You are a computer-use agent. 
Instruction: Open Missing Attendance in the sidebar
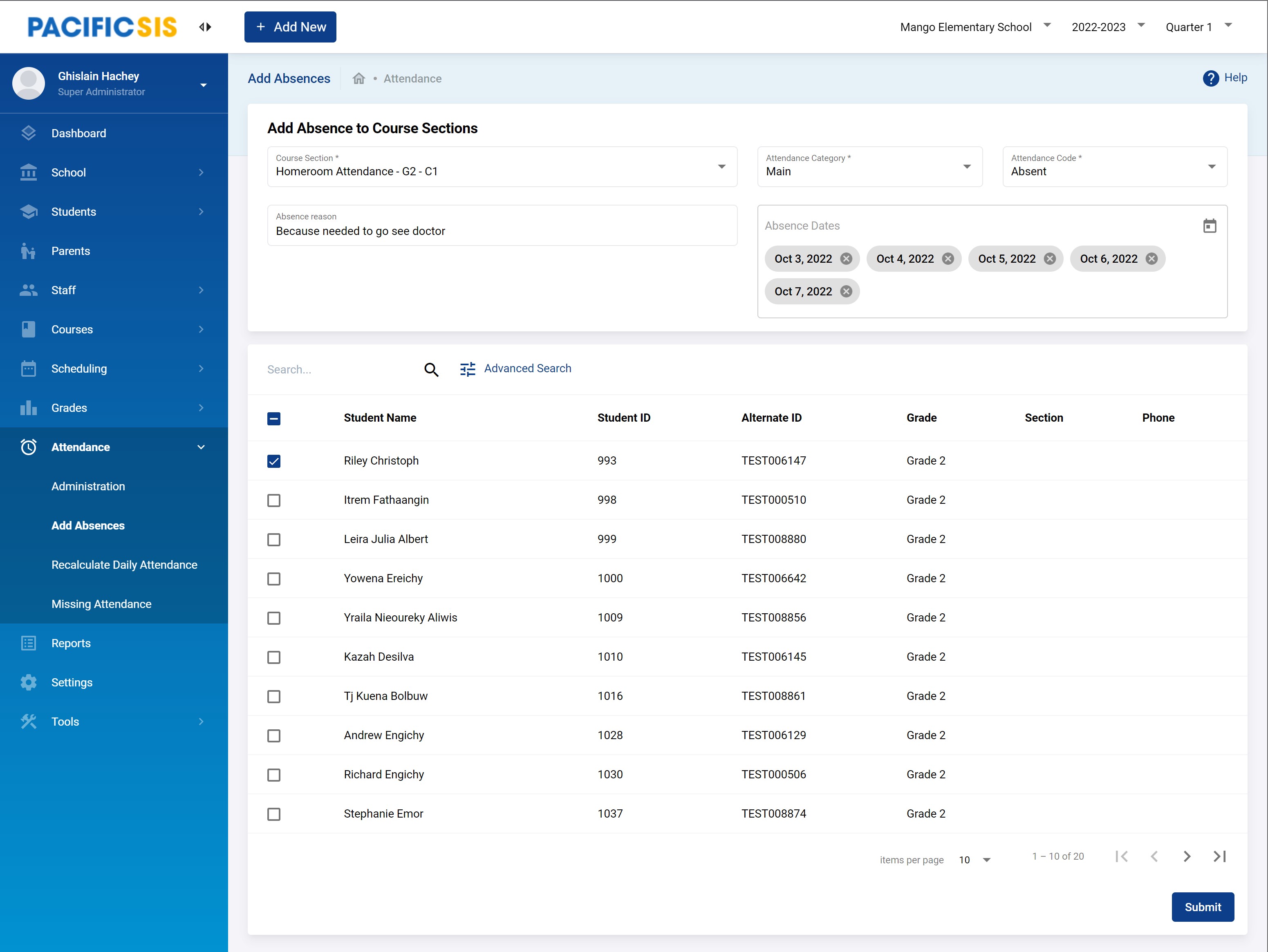(101, 604)
